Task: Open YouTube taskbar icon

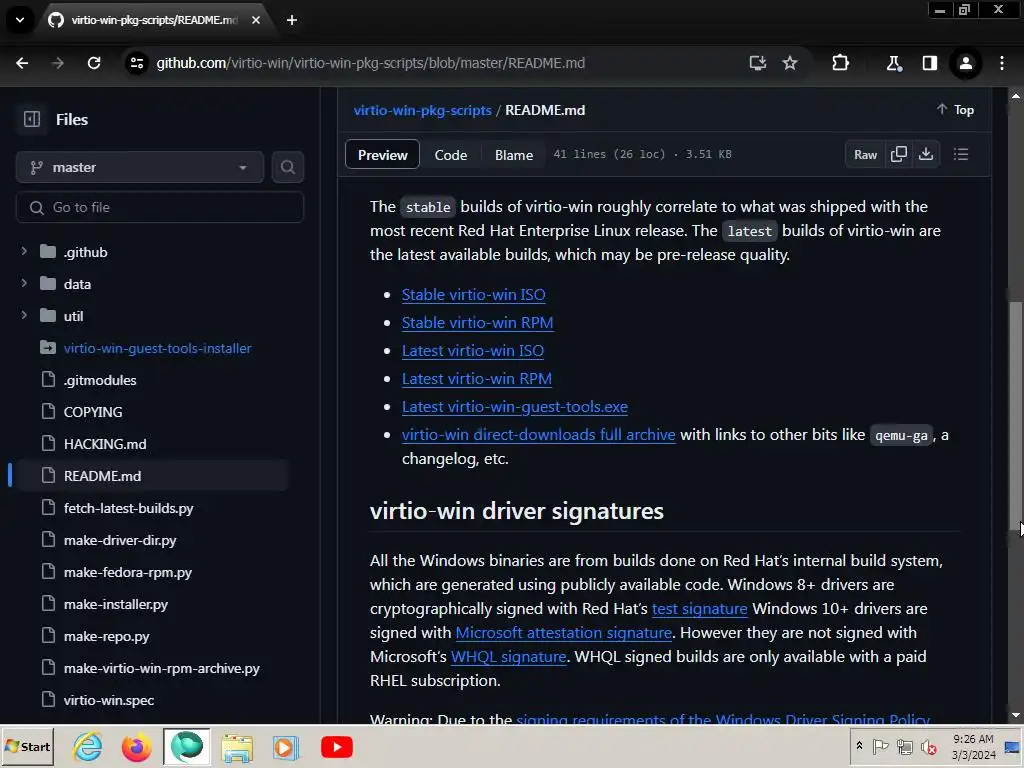Action: click(x=337, y=747)
